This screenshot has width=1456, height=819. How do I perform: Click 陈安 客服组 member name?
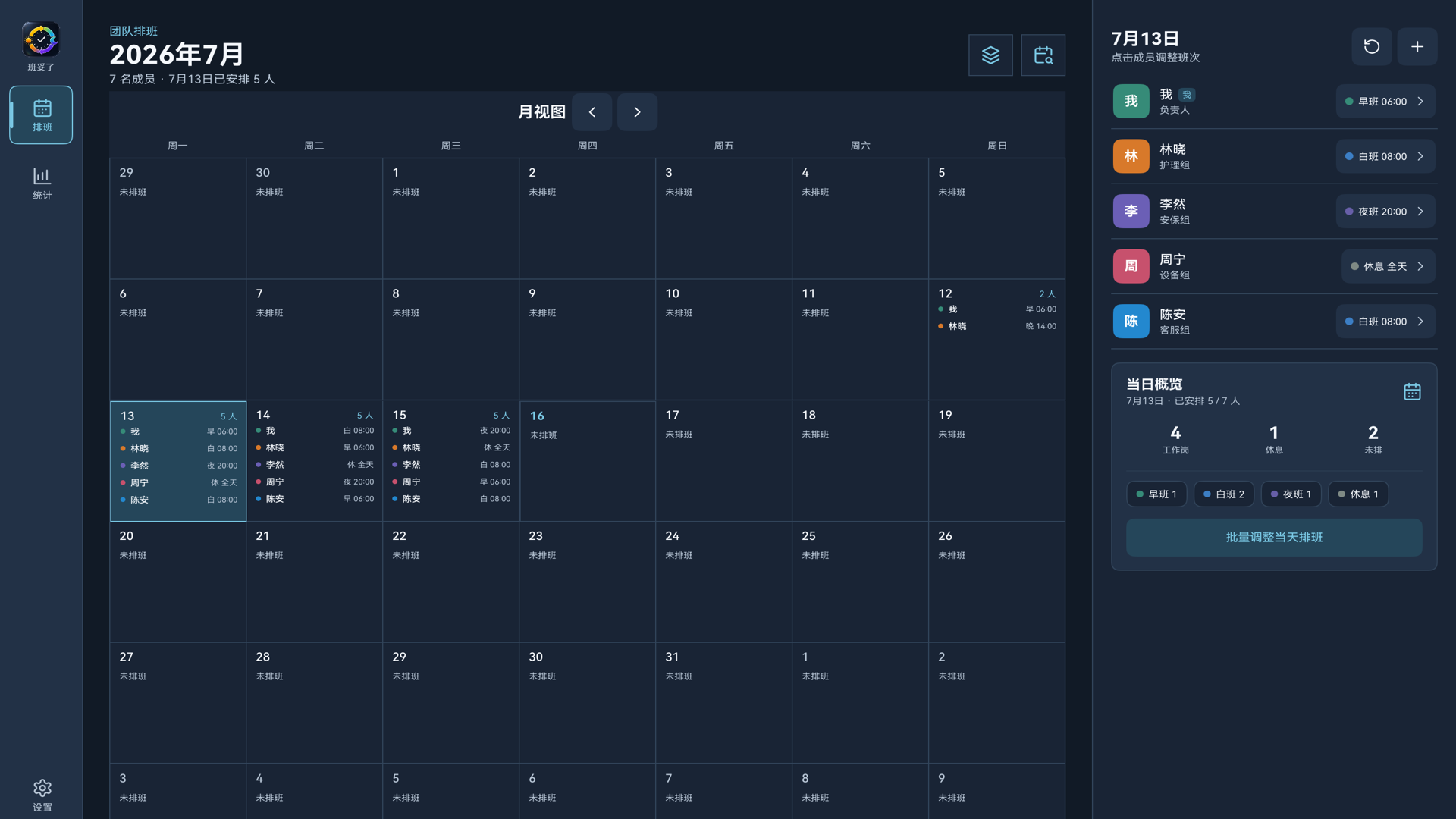[1174, 321]
